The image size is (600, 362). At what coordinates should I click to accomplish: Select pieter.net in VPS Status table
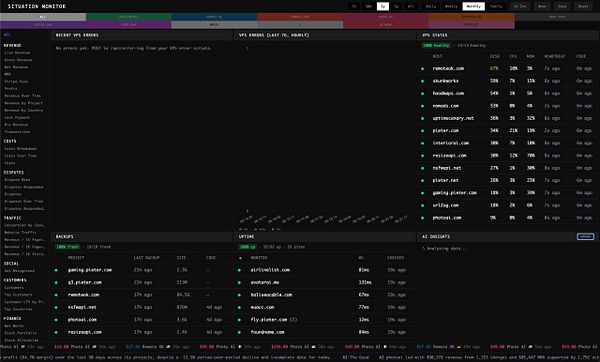(x=445, y=180)
